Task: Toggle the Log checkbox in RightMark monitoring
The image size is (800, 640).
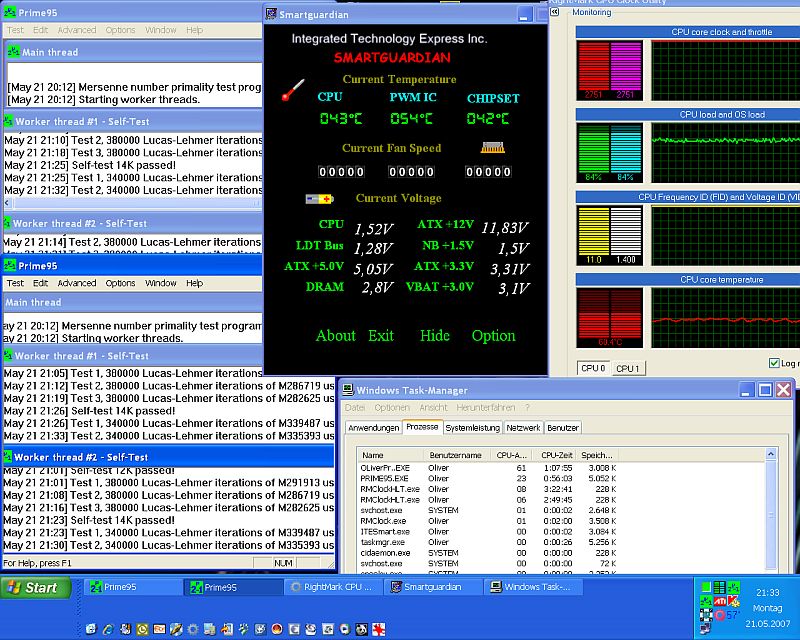Action: pos(773,363)
